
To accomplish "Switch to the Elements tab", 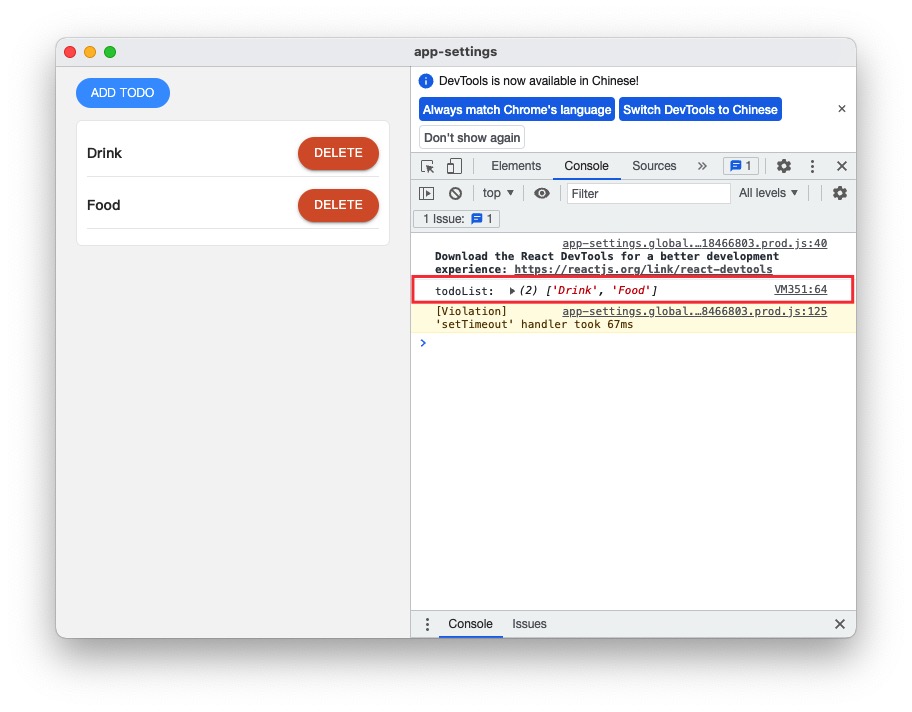I will coord(516,167).
